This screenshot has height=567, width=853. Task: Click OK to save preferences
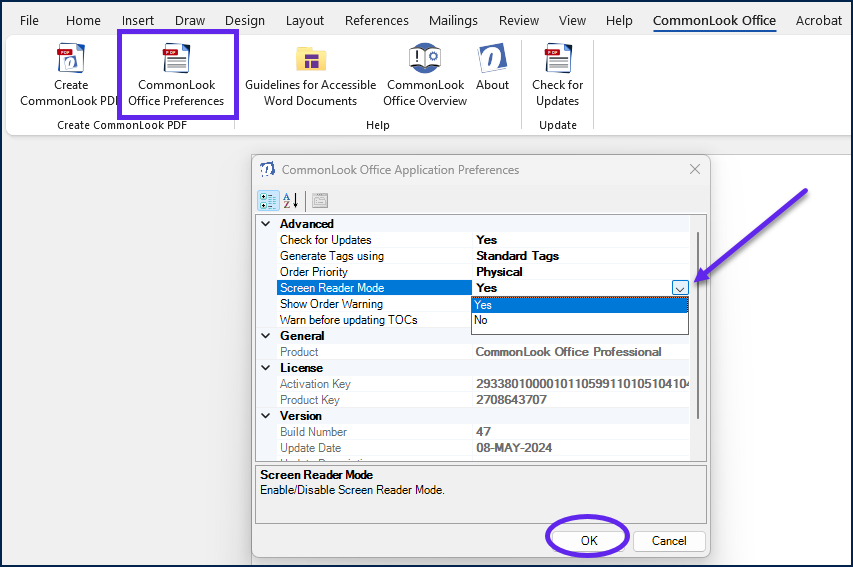[589, 540]
